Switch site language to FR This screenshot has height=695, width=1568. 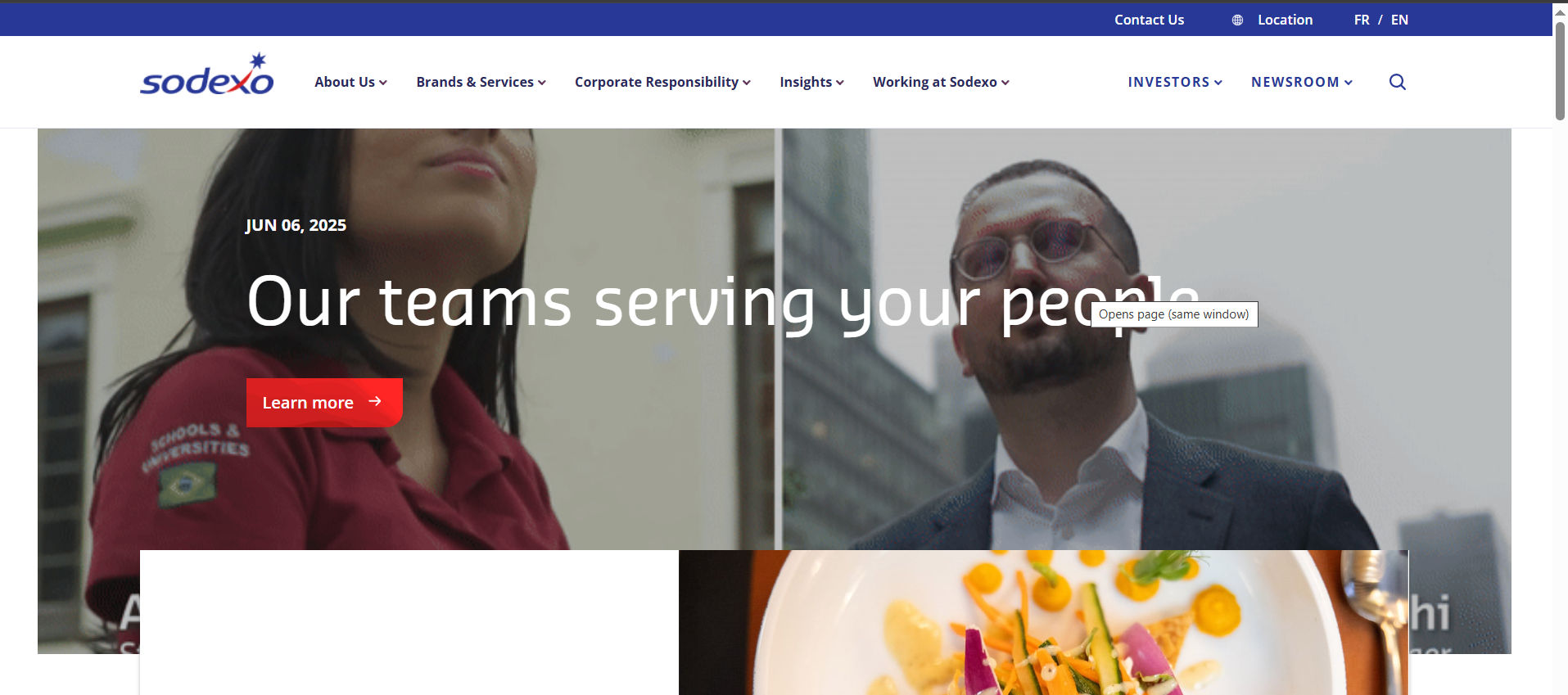[x=1362, y=20]
